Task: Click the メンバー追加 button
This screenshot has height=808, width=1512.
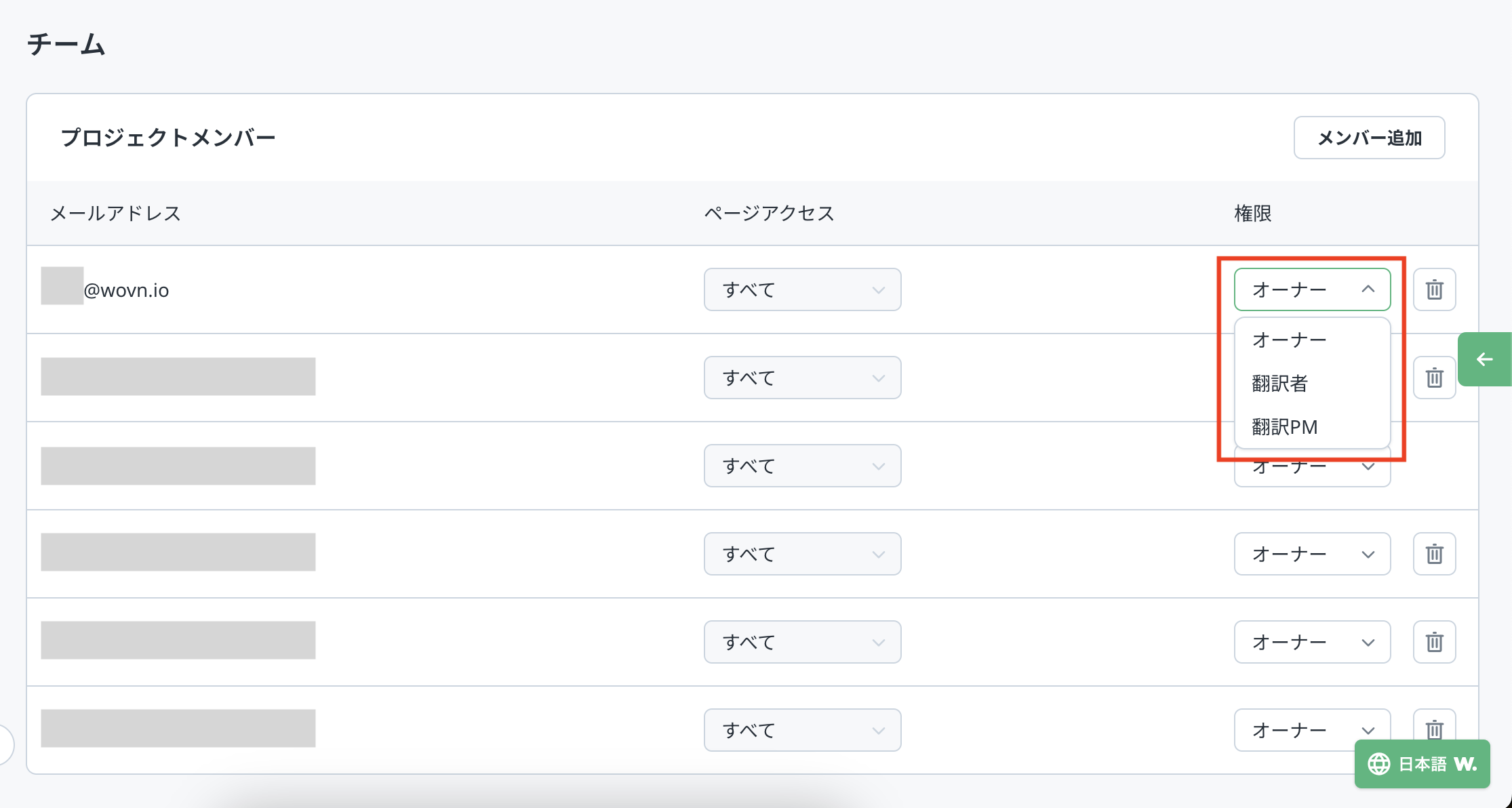Action: 1369,138
